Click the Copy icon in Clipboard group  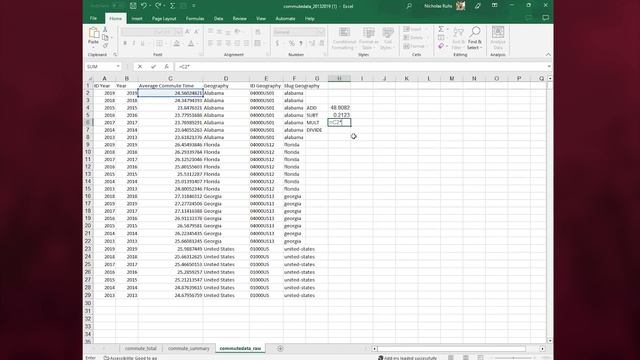(x=105, y=38)
